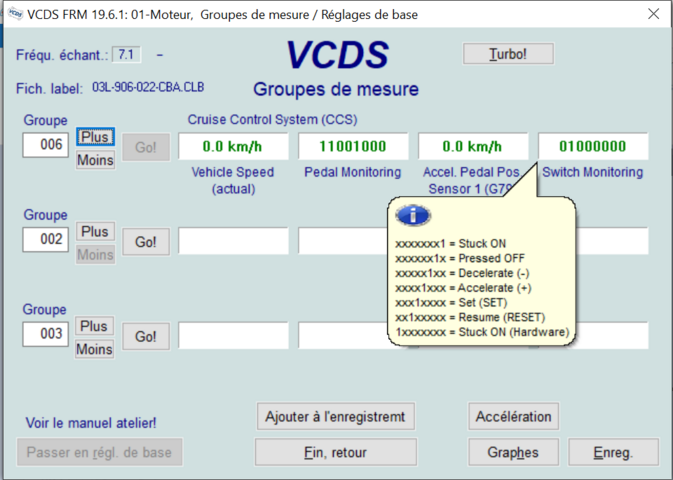The height and width of the screenshot is (480, 673).
Task: Increase group 006 with Plus
Action: tap(95, 137)
